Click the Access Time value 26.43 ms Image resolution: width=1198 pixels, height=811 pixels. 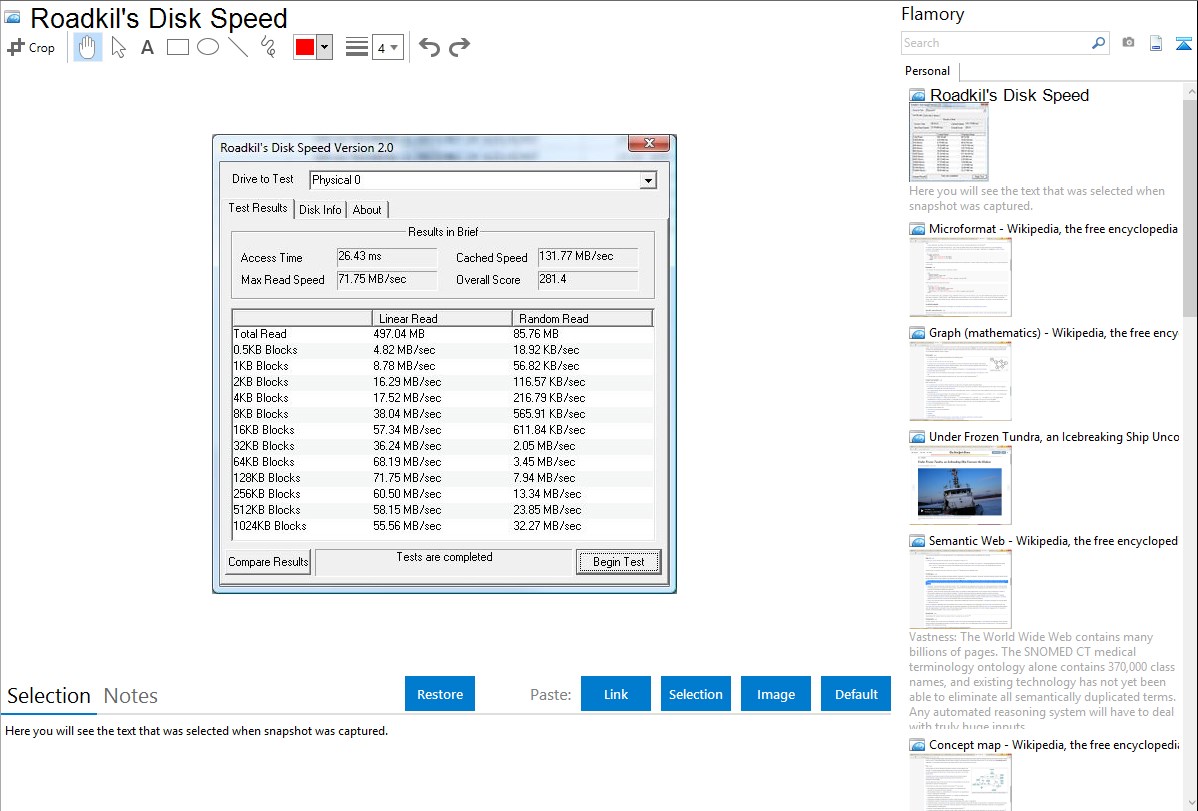pyautogui.click(x=387, y=257)
